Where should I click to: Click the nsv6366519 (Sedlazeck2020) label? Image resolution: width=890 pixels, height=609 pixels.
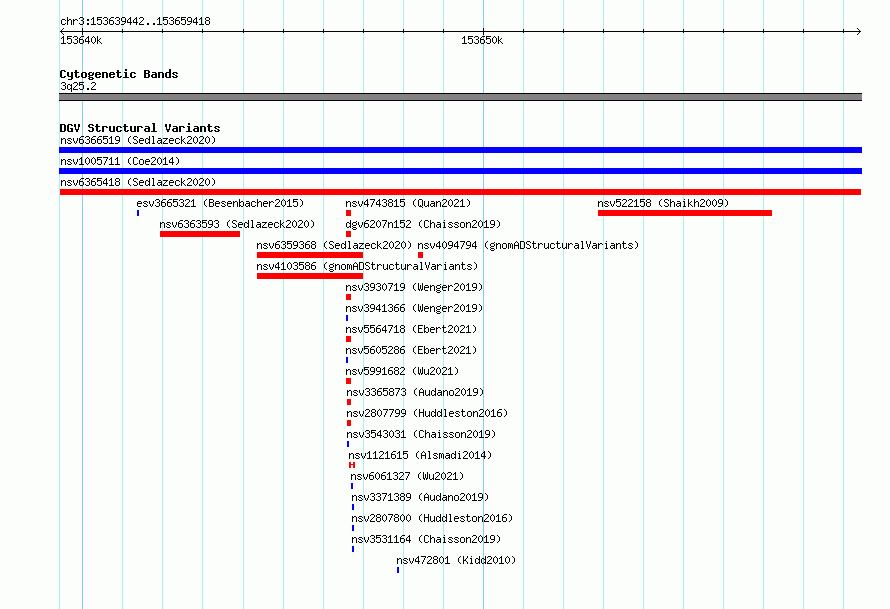coord(138,140)
